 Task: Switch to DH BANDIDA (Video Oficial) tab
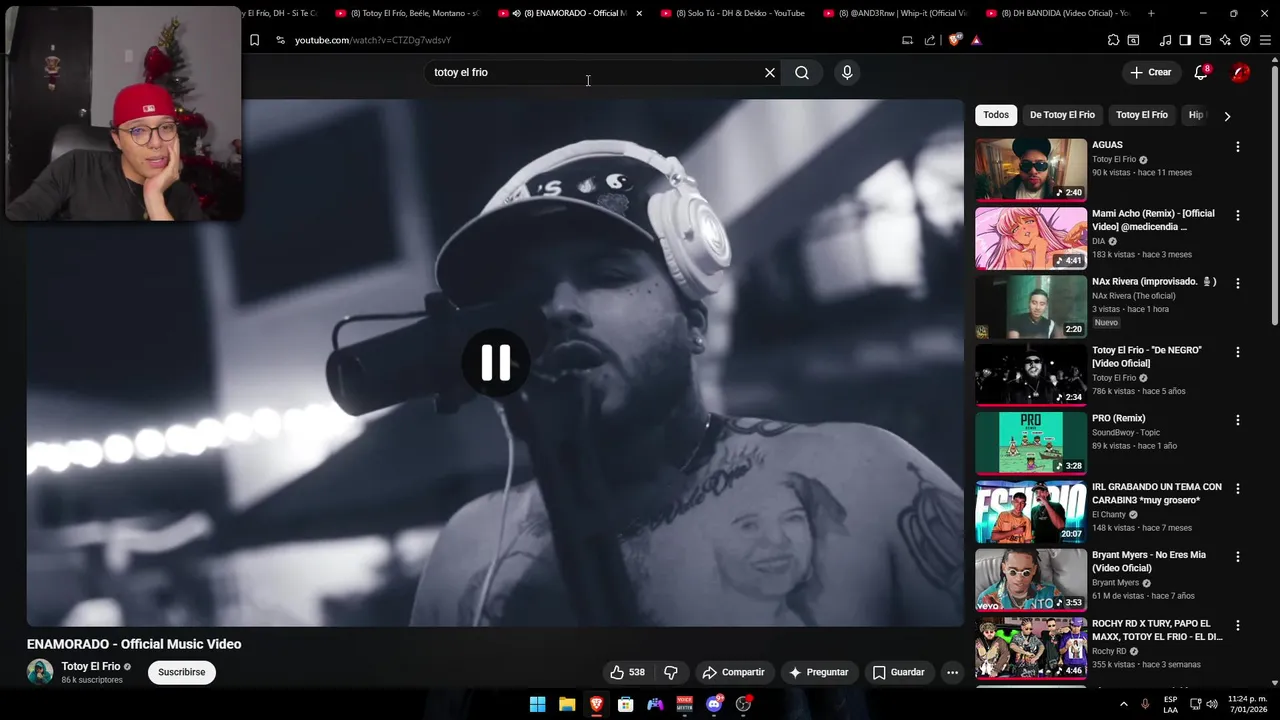(x=1057, y=13)
